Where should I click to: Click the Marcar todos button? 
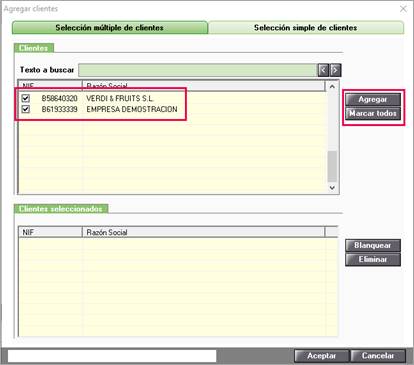373,114
